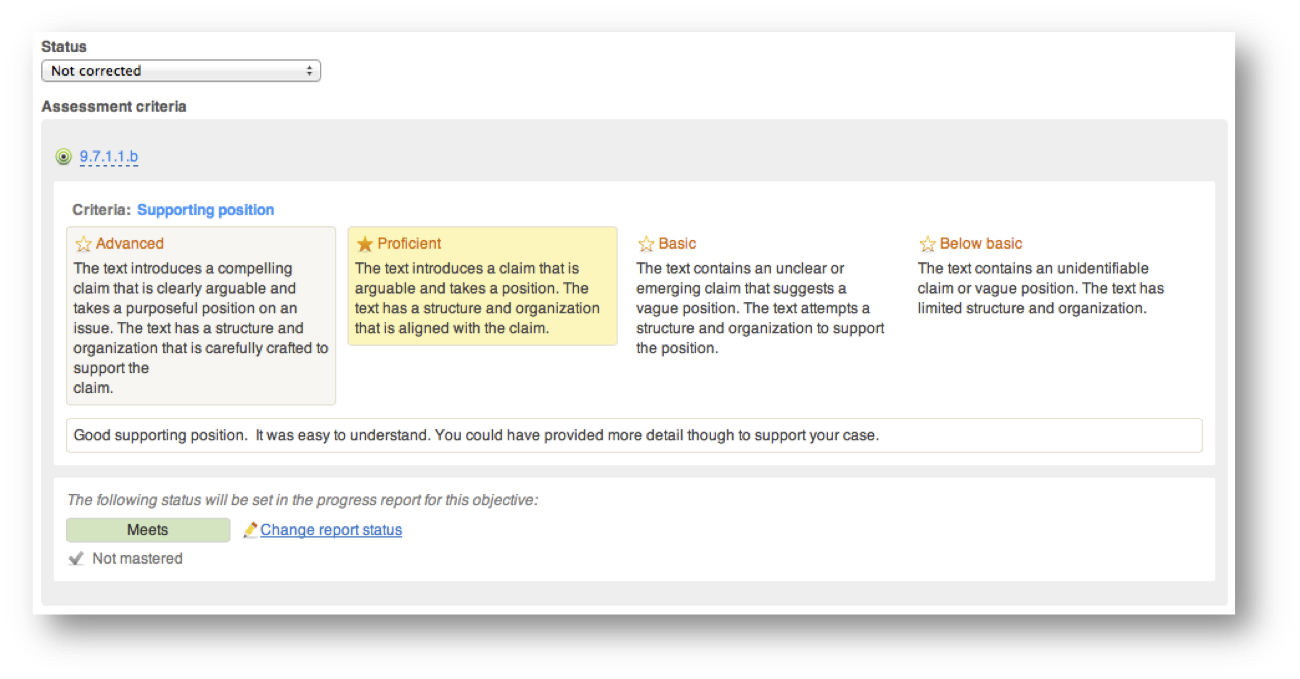Choose the Below basic rubric level description
Screen dimensions: 1300x679
tap(1040, 288)
